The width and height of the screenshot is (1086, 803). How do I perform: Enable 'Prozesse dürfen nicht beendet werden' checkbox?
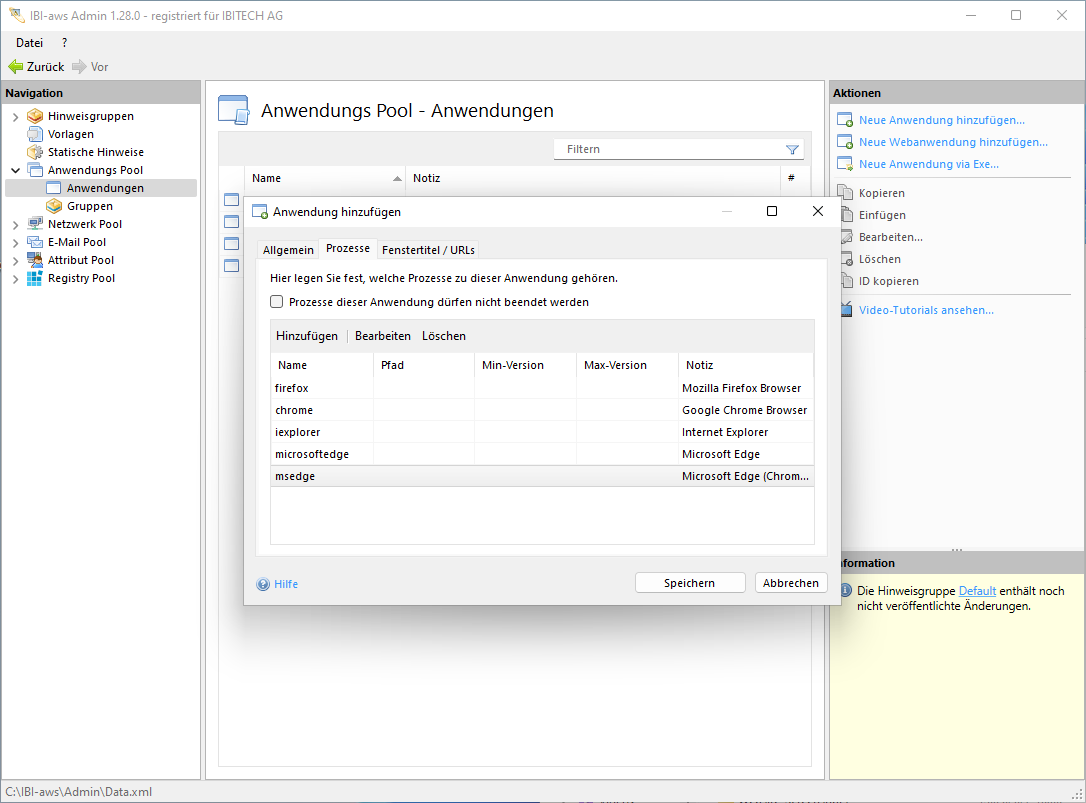277,302
